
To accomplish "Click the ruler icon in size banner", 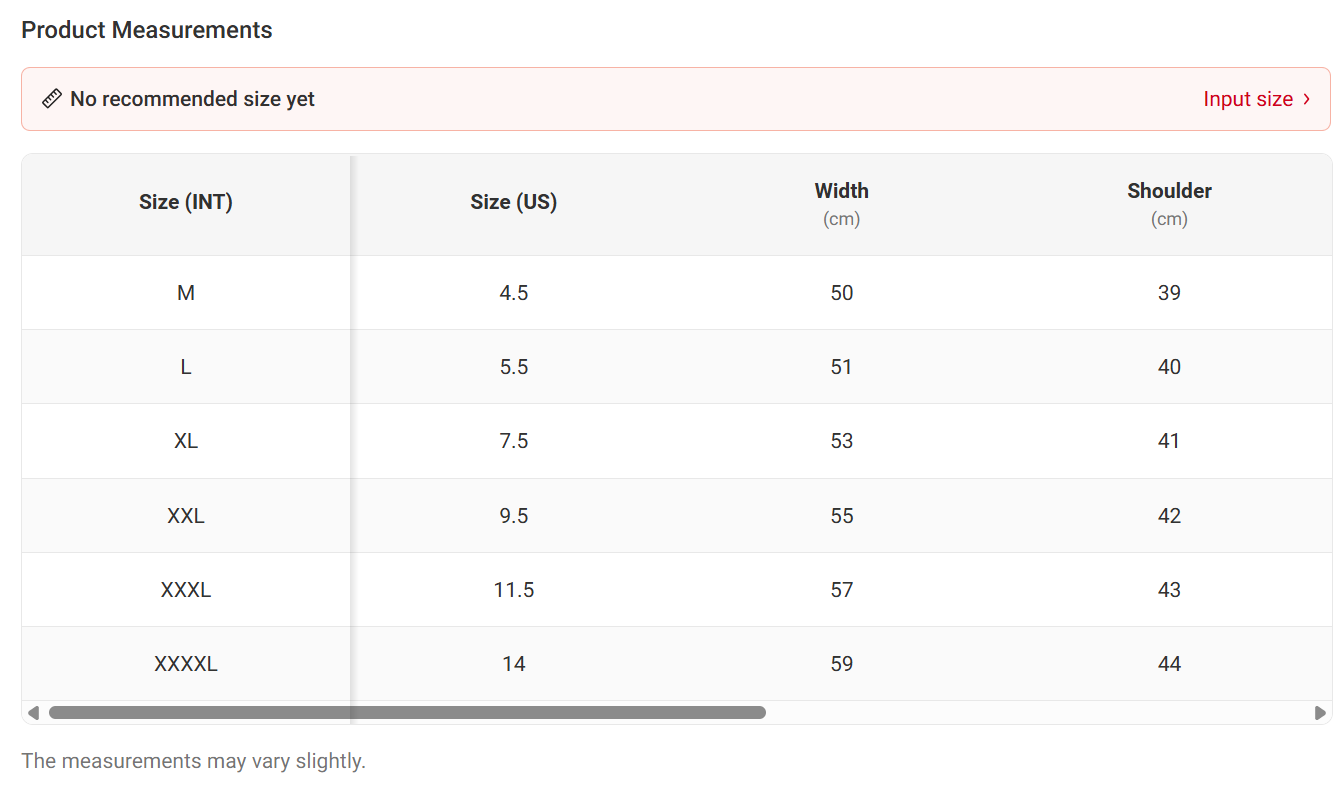I will (x=52, y=99).
